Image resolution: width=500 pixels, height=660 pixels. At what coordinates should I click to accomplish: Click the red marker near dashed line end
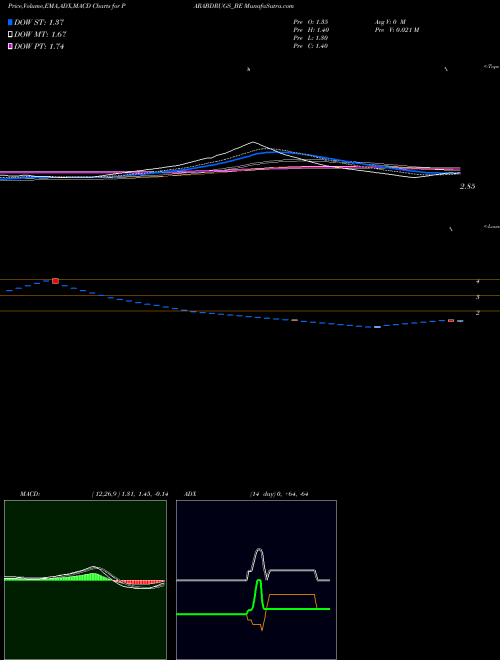[451, 320]
